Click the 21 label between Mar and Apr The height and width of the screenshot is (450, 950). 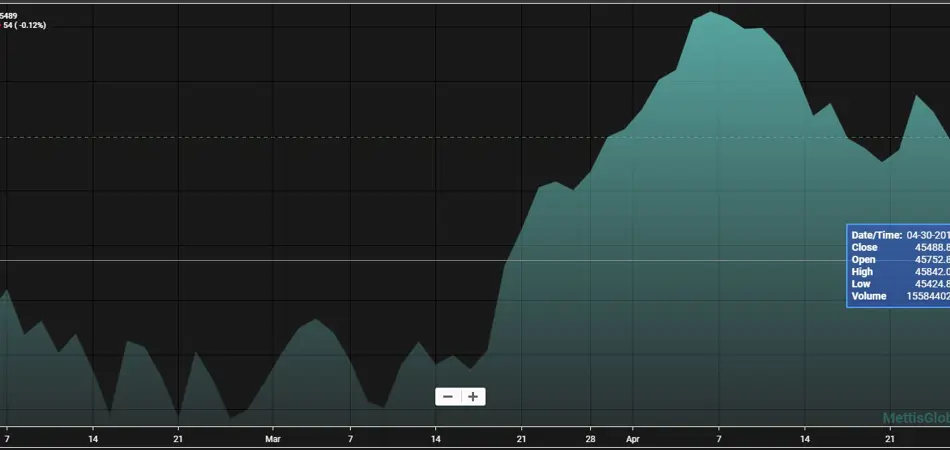tap(521, 438)
